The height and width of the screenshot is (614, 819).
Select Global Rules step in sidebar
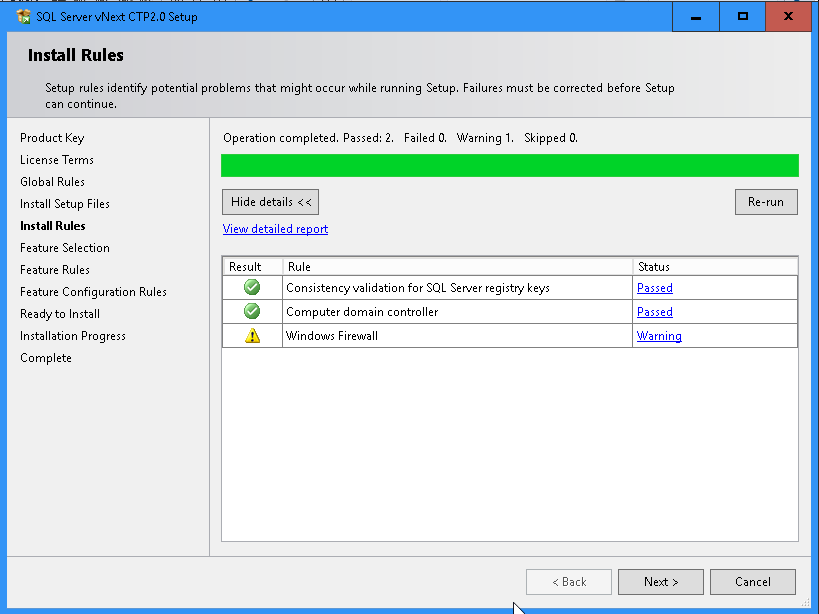pos(52,182)
